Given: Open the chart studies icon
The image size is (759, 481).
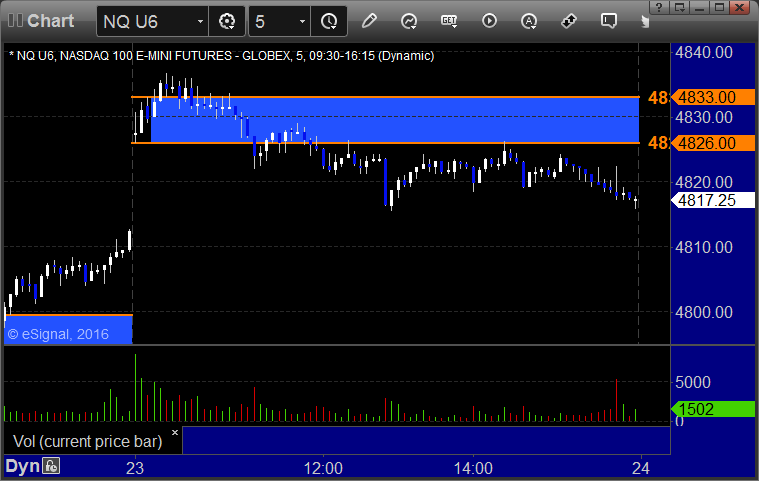Looking at the screenshot, I should coord(409,21).
